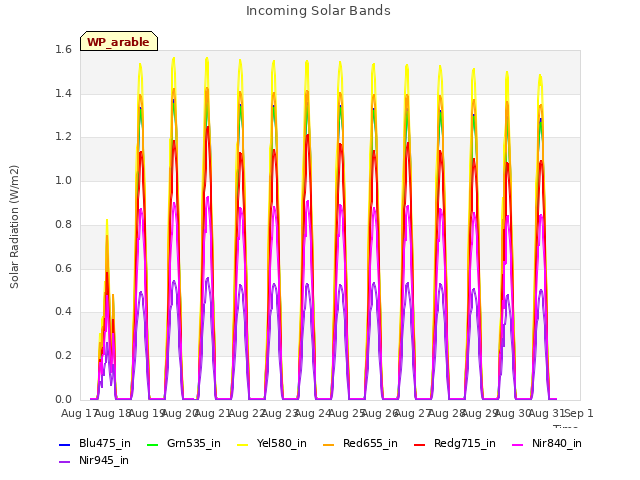Click the Incoming Solar Bands chart title
This screenshot has height=480, width=640.
click(x=318, y=11)
